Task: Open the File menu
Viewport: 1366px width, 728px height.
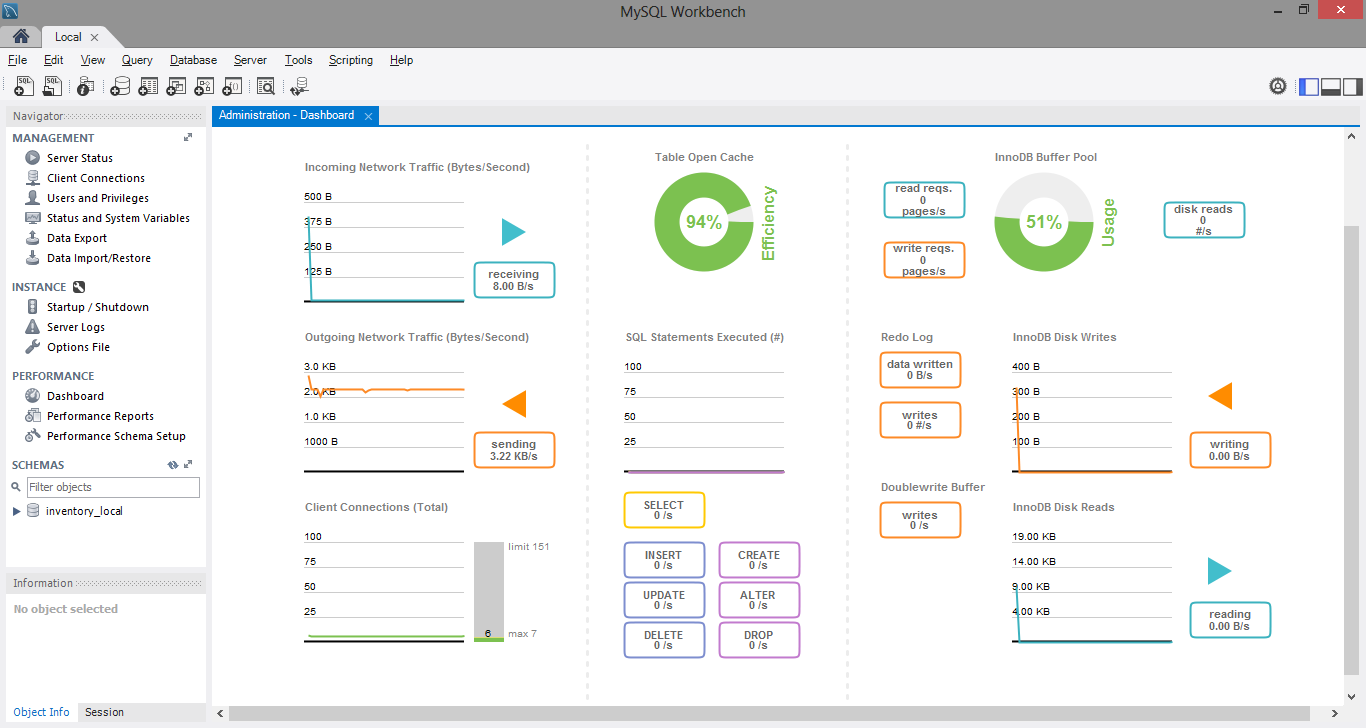Action: [x=17, y=60]
